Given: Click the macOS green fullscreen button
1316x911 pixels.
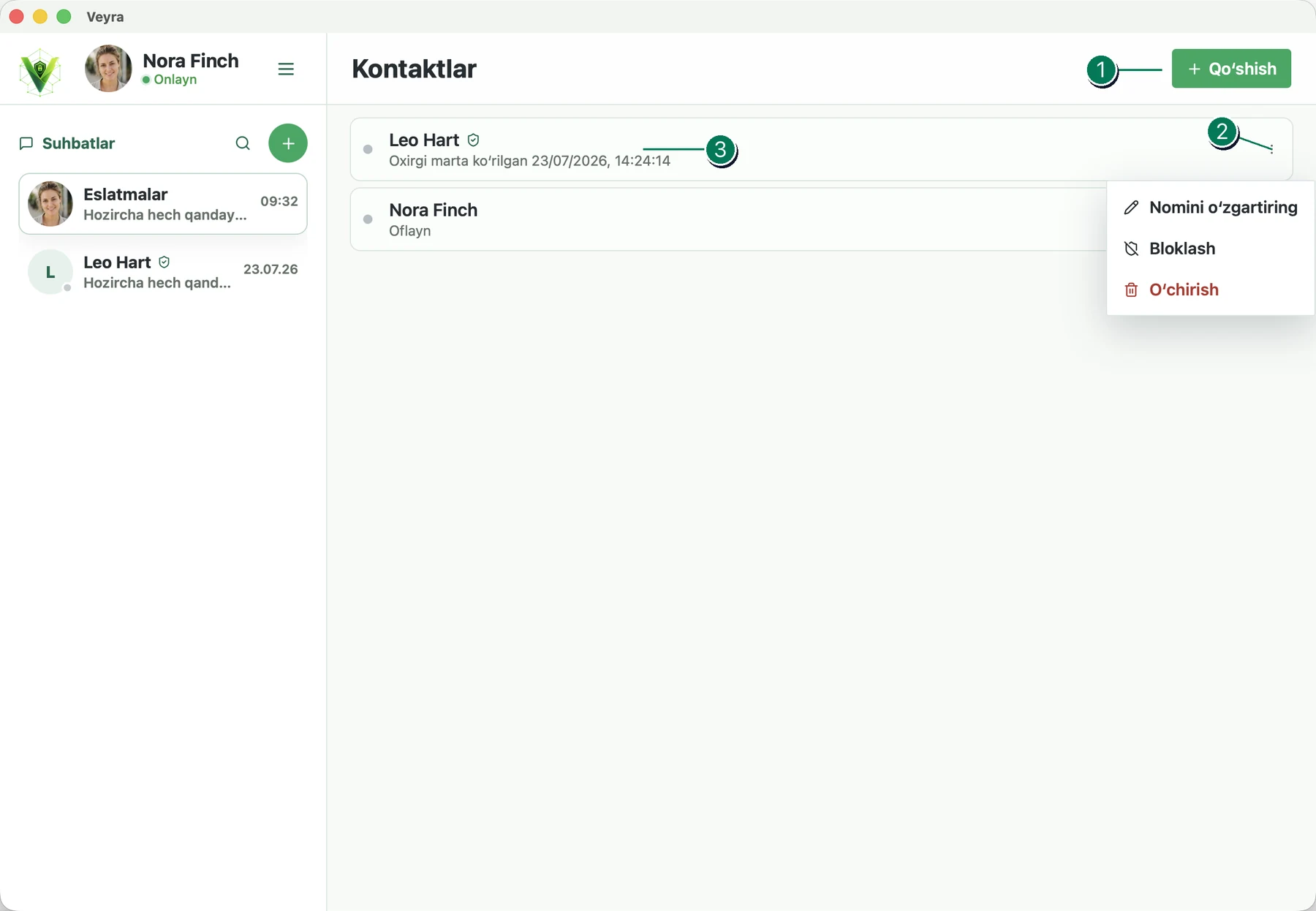Looking at the screenshot, I should point(64,16).
